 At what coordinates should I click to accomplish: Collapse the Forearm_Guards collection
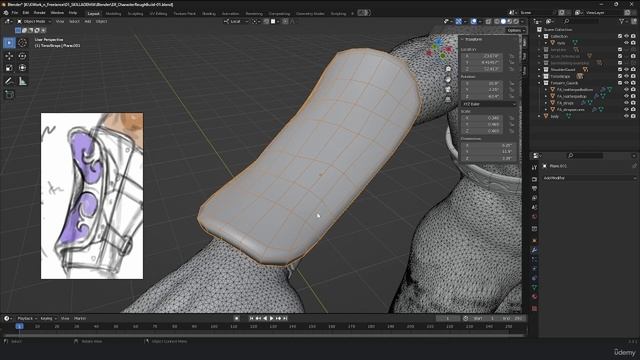(540, 83)
